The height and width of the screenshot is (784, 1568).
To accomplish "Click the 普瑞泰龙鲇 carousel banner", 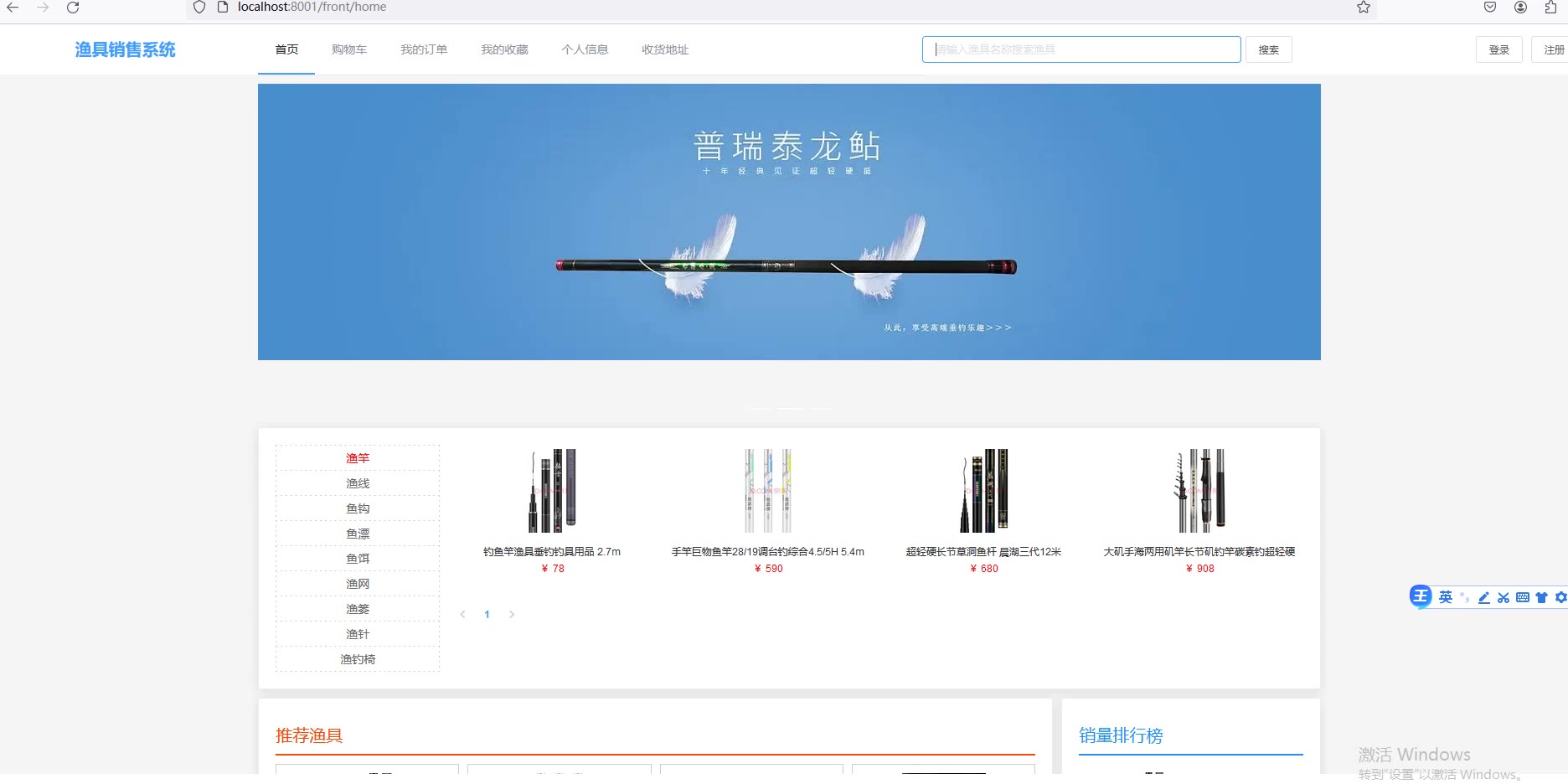I will (789, 222).
